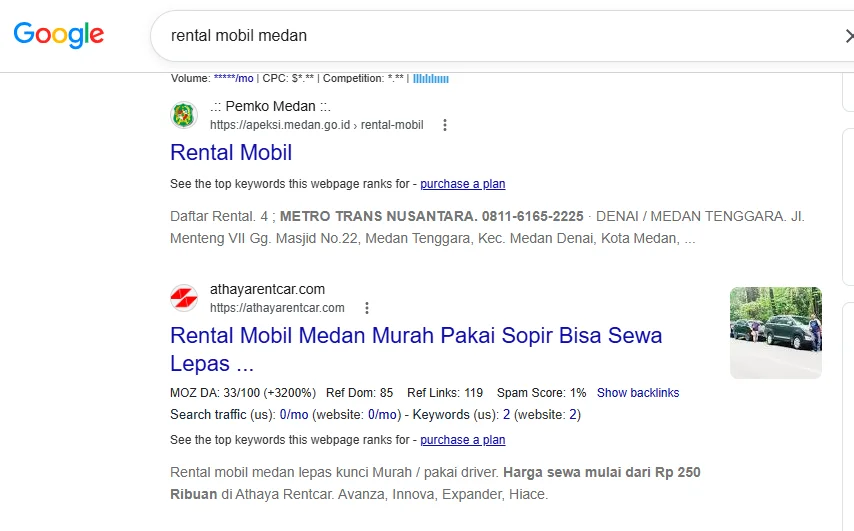This screenshot has width=854, height=531.
Task: Click the apeksi.medan.go.id URL text
Action: coord(316,125)
